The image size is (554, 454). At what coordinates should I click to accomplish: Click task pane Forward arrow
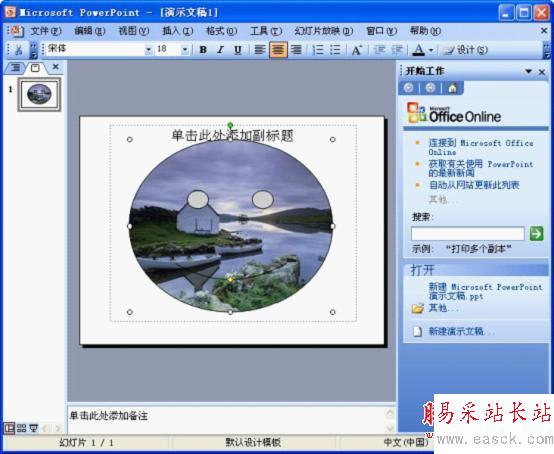430,88
